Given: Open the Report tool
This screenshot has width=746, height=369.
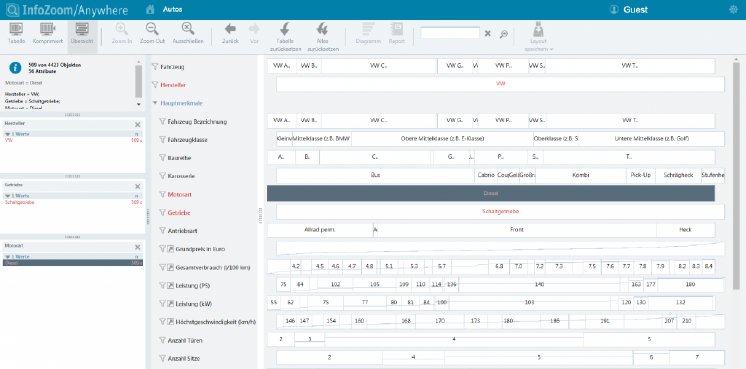Looking at the screenshot, I should point(396,33).
